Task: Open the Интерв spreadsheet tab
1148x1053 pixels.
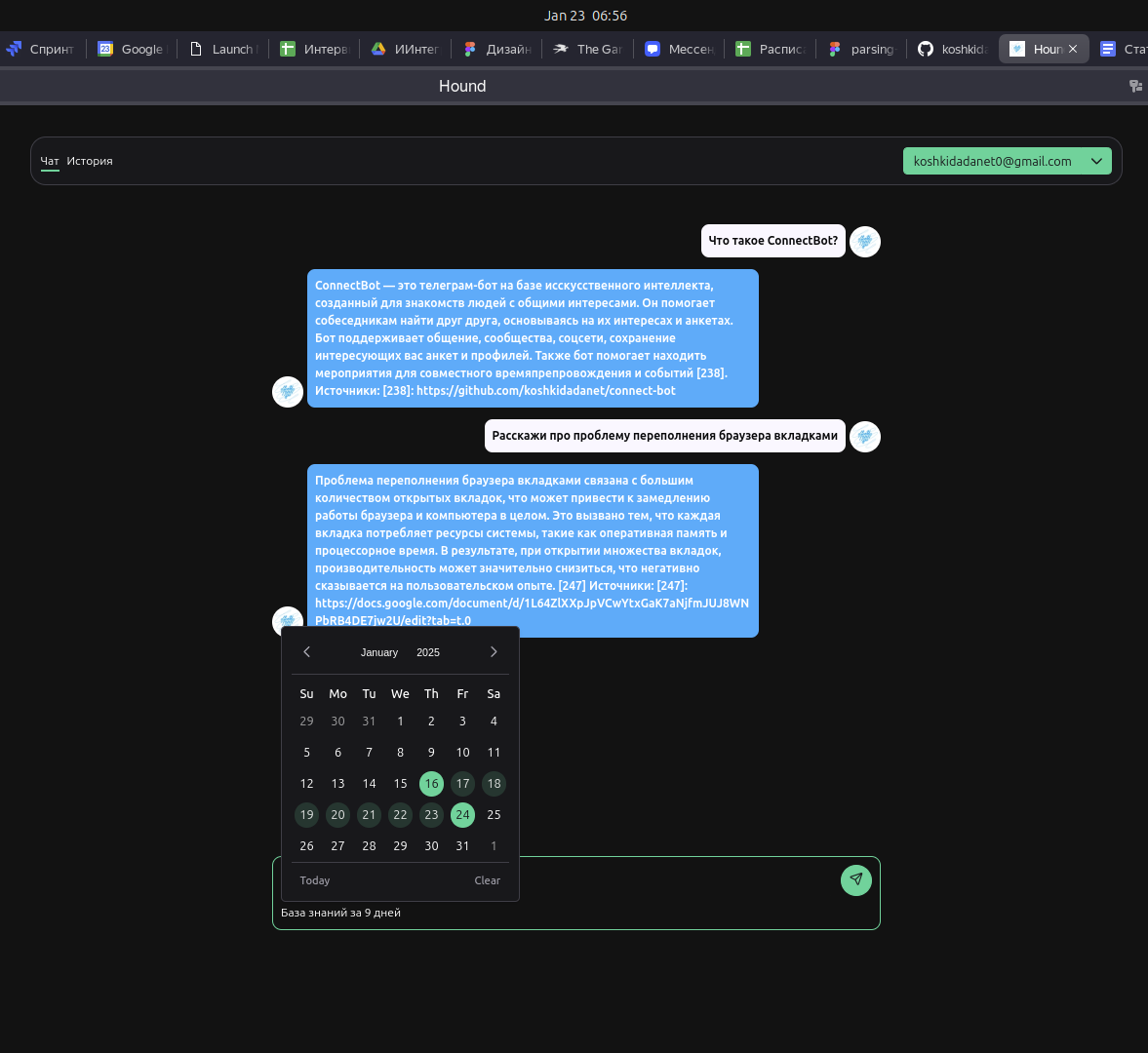Action: point(315,49)
